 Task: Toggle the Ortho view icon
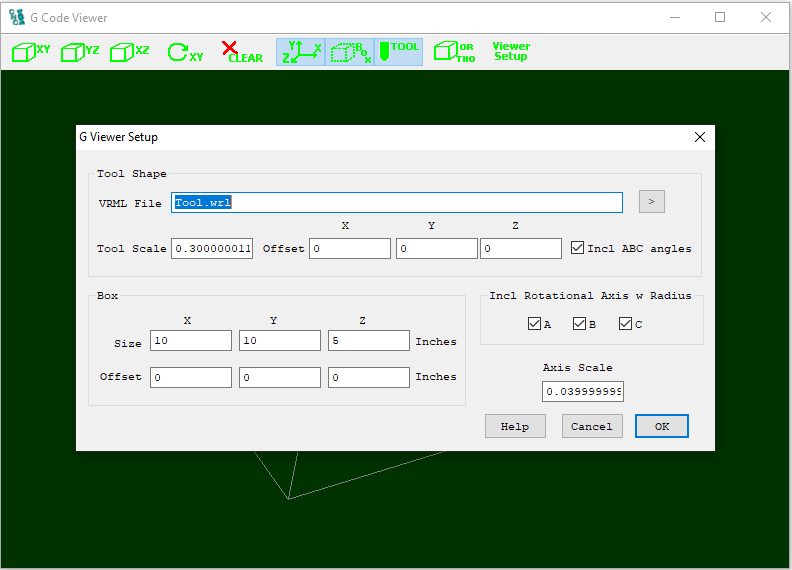click(x=454, y=52)
